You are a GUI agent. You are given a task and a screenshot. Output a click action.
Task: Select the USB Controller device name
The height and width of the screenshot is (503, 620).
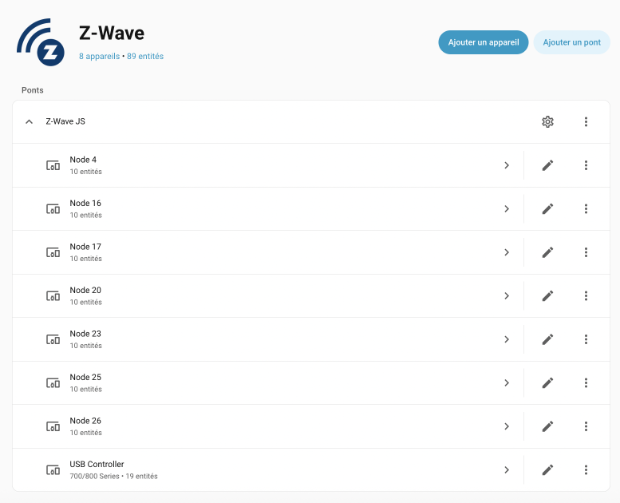(x=97, y=464)
